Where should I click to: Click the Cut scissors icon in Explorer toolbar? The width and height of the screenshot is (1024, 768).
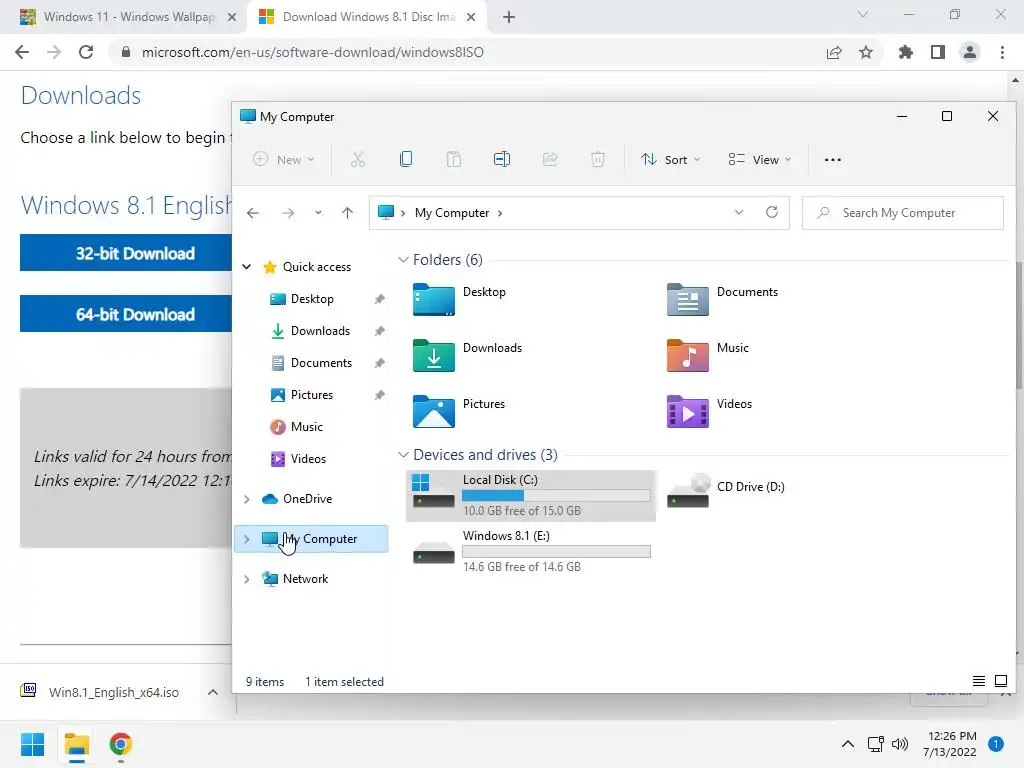(x=357, y=159)
